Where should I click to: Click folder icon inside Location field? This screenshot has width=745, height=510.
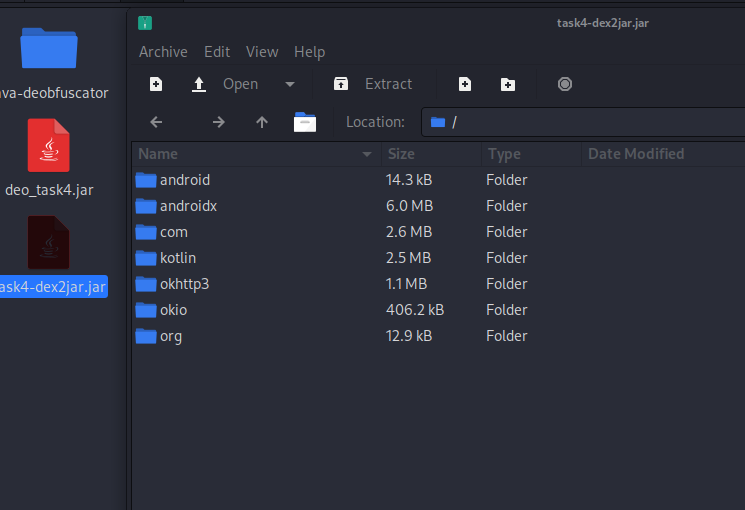tap(438, 122)
